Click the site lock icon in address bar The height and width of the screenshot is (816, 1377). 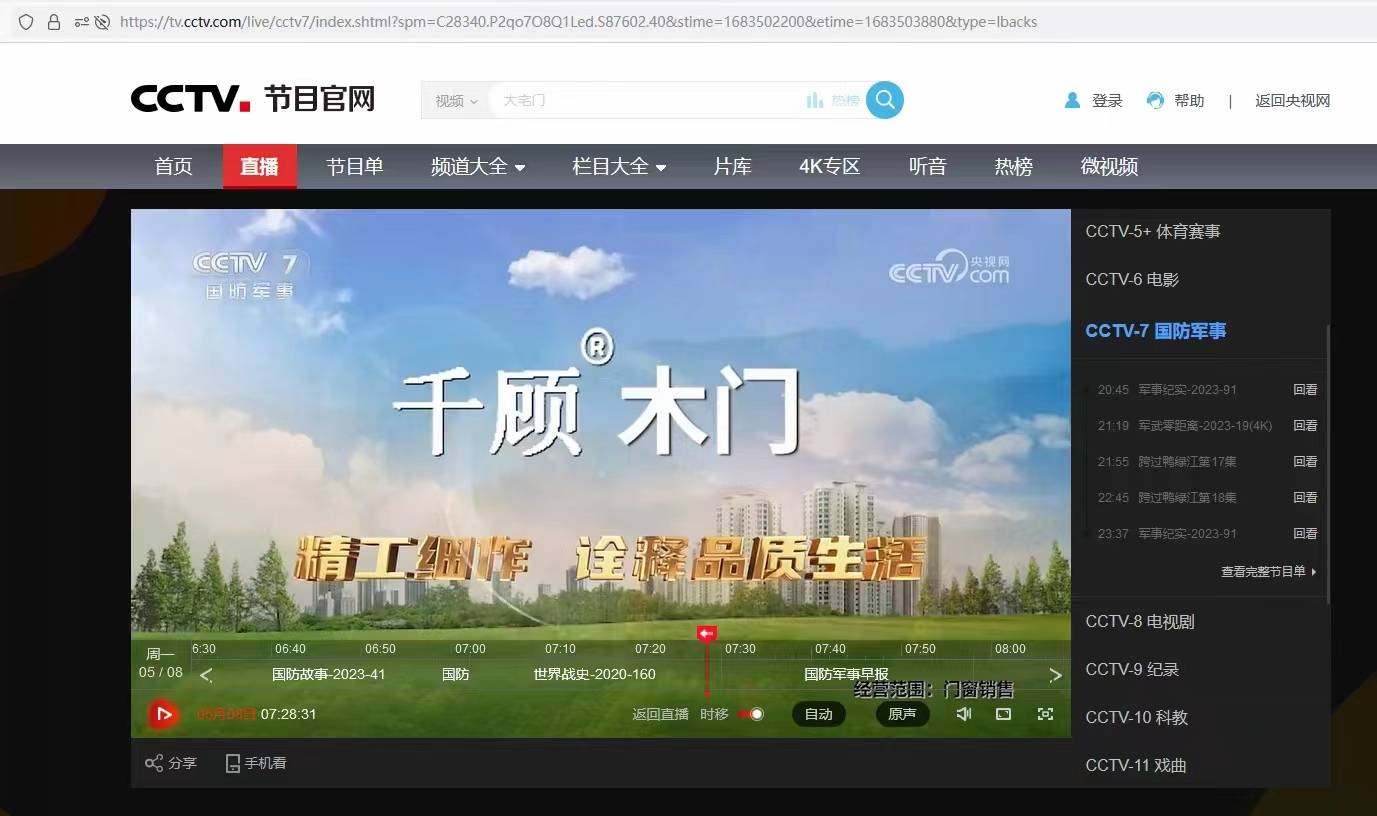(54, 21)
